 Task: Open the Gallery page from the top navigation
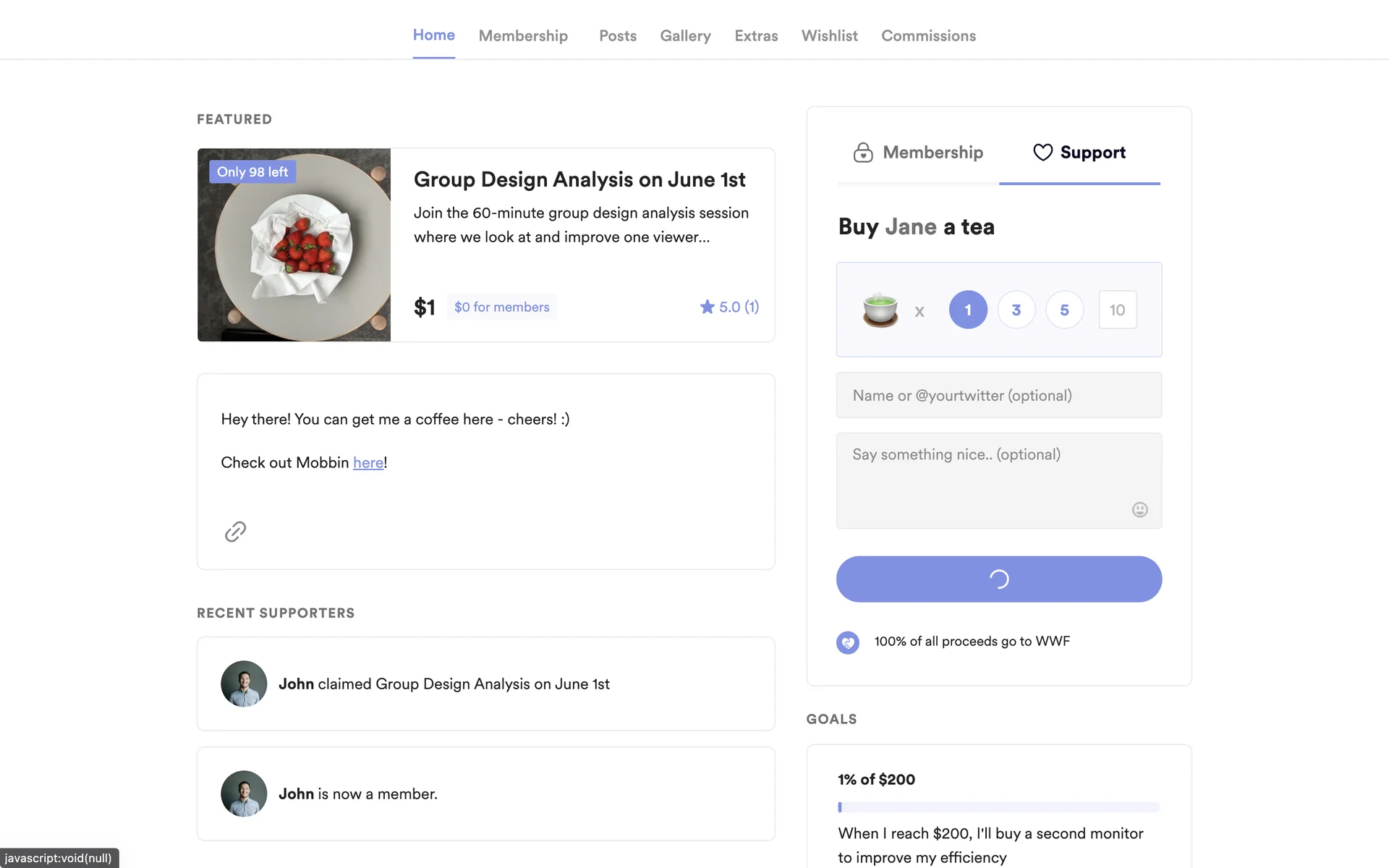tap(685, 35)
